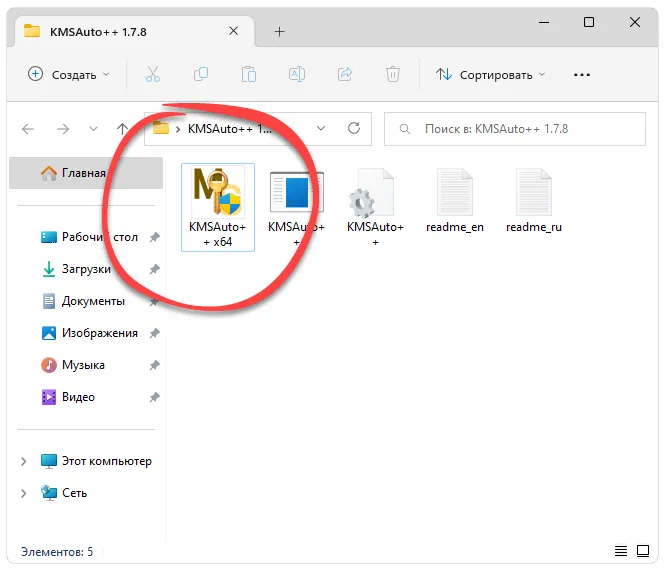Select the readme_ru text file

534,201
